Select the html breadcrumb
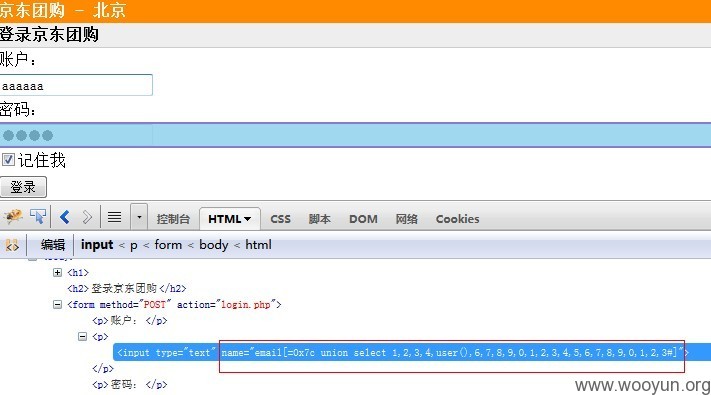This screenshot has width=711, height=395. [x=258, y=245]
